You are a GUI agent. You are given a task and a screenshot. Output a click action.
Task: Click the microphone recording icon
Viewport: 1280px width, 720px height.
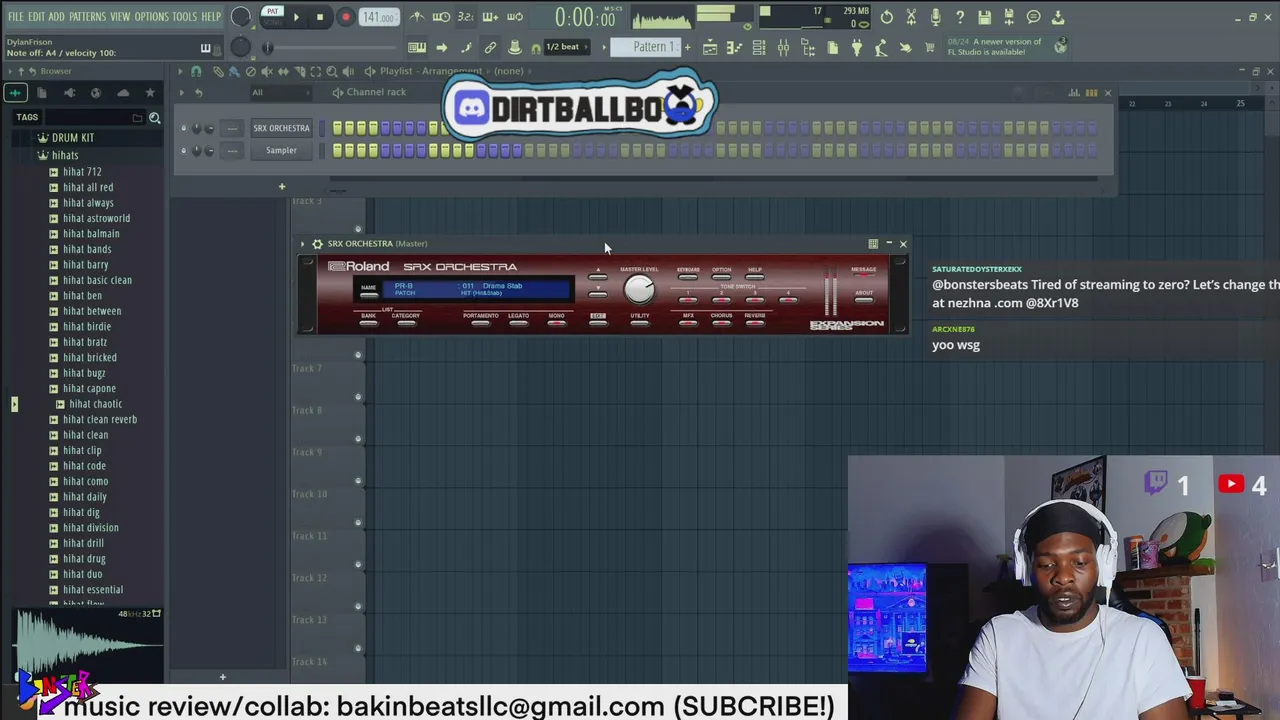[935, 17]
